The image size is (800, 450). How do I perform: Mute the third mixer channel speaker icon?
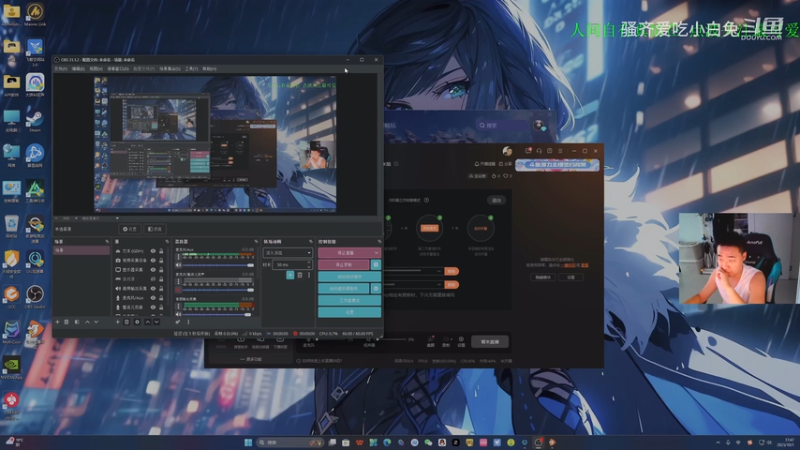178,314
